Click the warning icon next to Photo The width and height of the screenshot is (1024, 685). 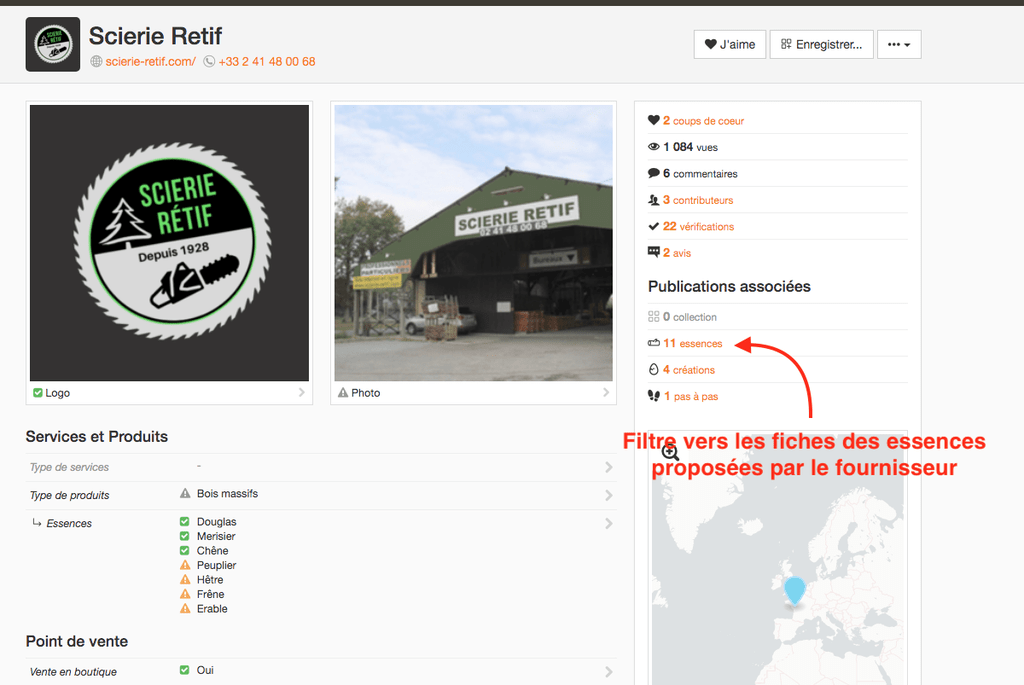click(x=343, y=392)
